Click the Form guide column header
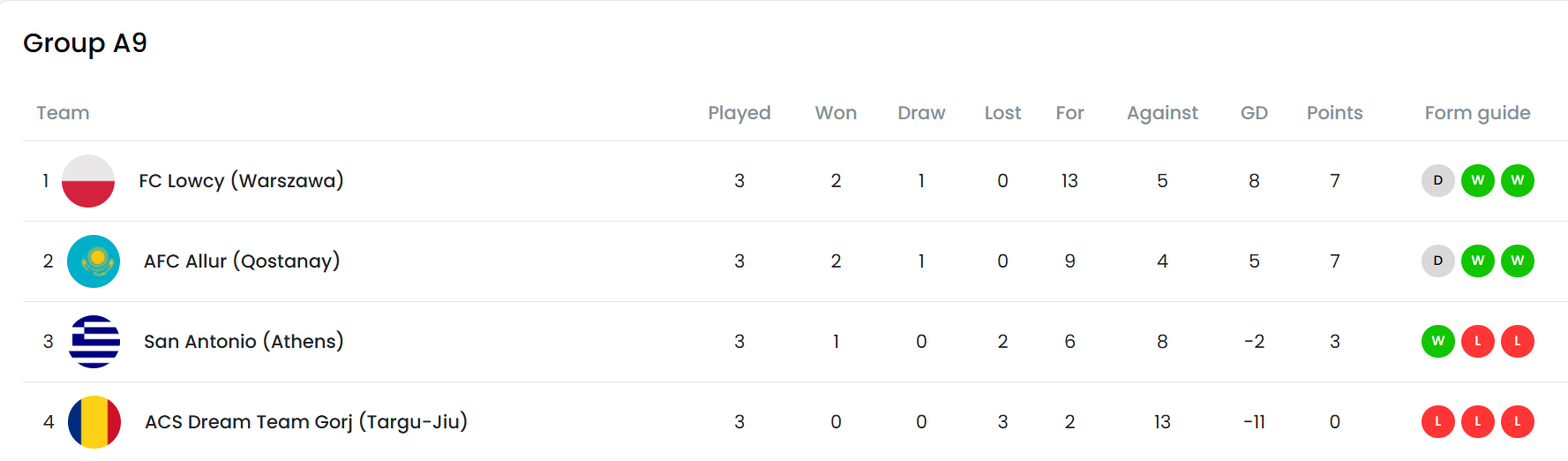This screenshot has width=1568, height=461. click(1477, 113)
